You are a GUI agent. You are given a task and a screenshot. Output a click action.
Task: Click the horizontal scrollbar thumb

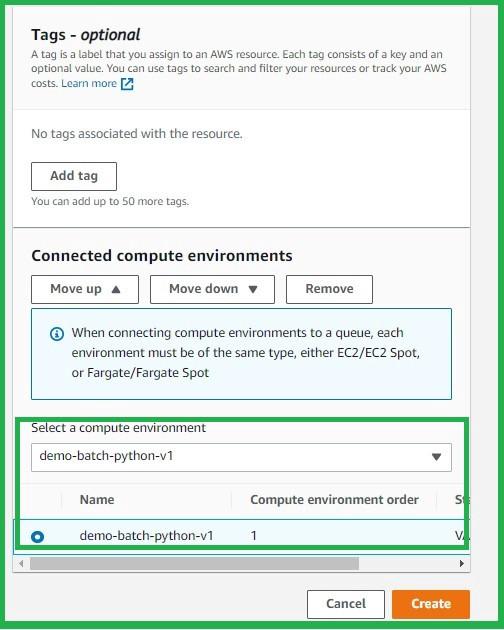(195, 563)
